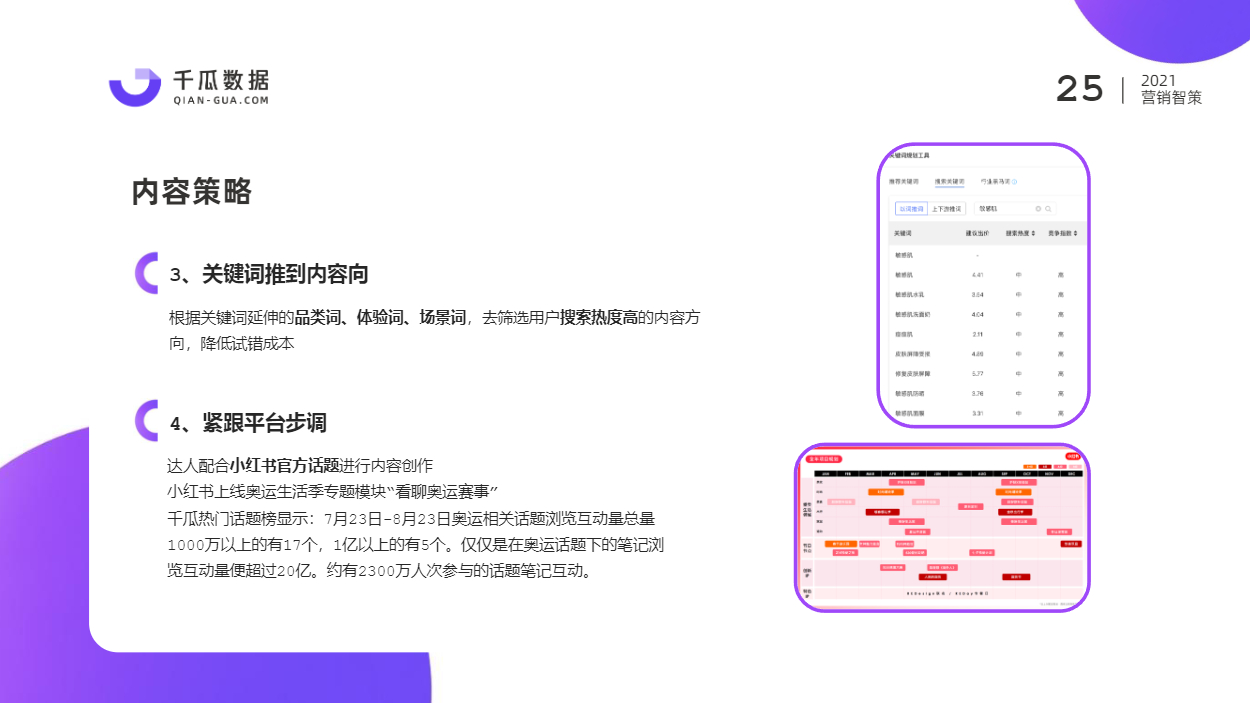Click the 关键词 column header
The width and height of the screenshot is (1250, 703).
(903, 234)
